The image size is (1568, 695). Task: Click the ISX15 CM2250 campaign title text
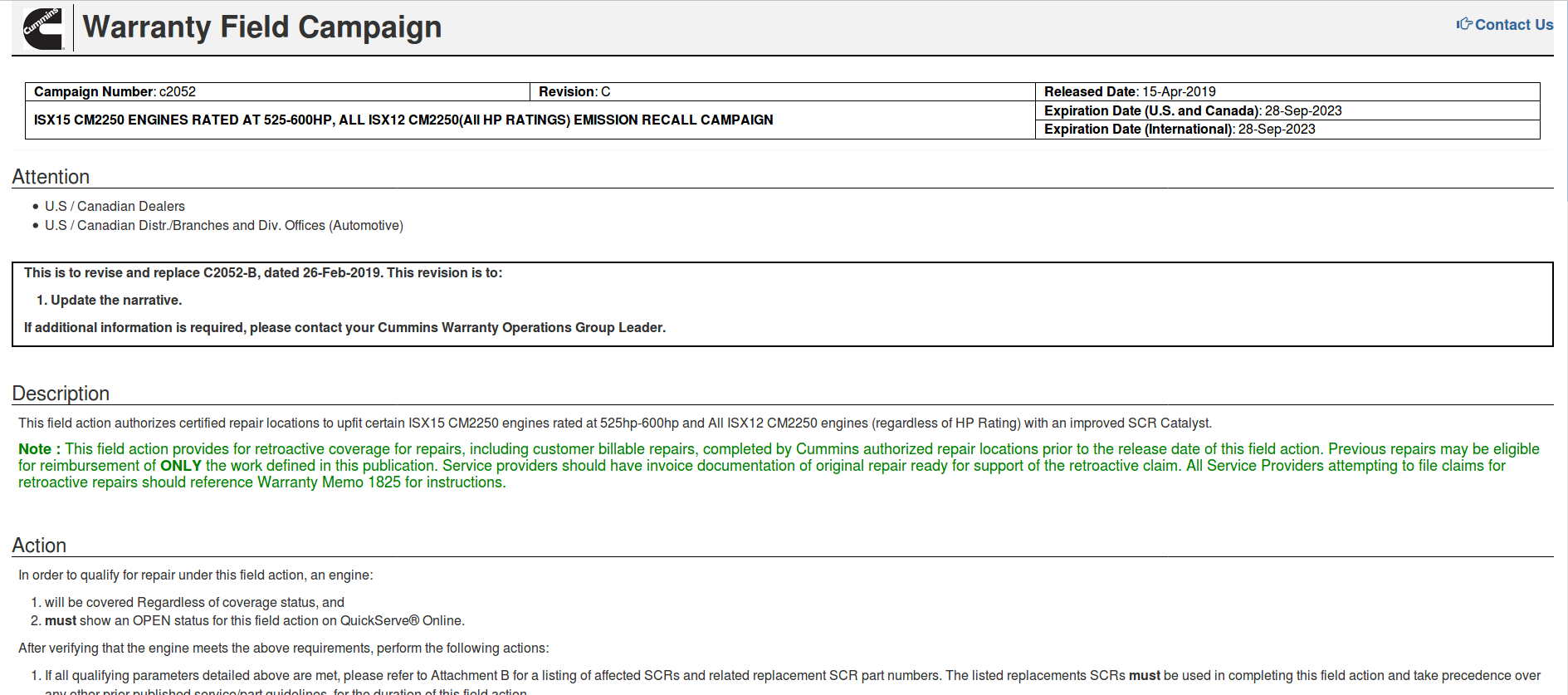point(403,120)
